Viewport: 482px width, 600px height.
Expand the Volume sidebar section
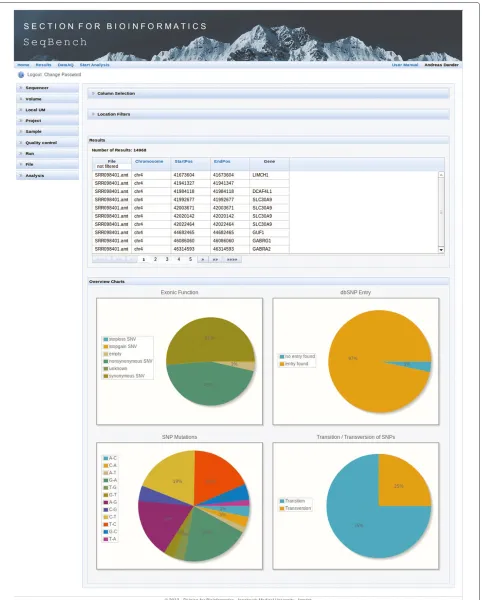tap(47, 99)
